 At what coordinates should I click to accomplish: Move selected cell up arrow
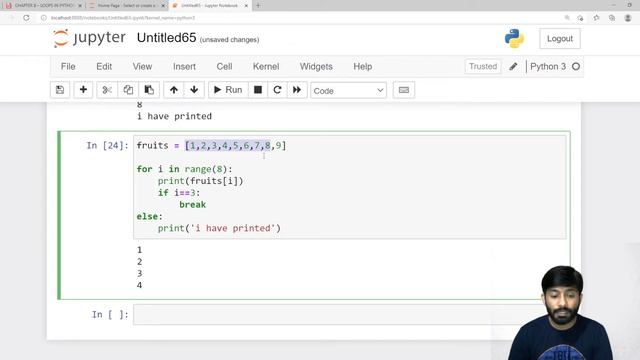174,90
